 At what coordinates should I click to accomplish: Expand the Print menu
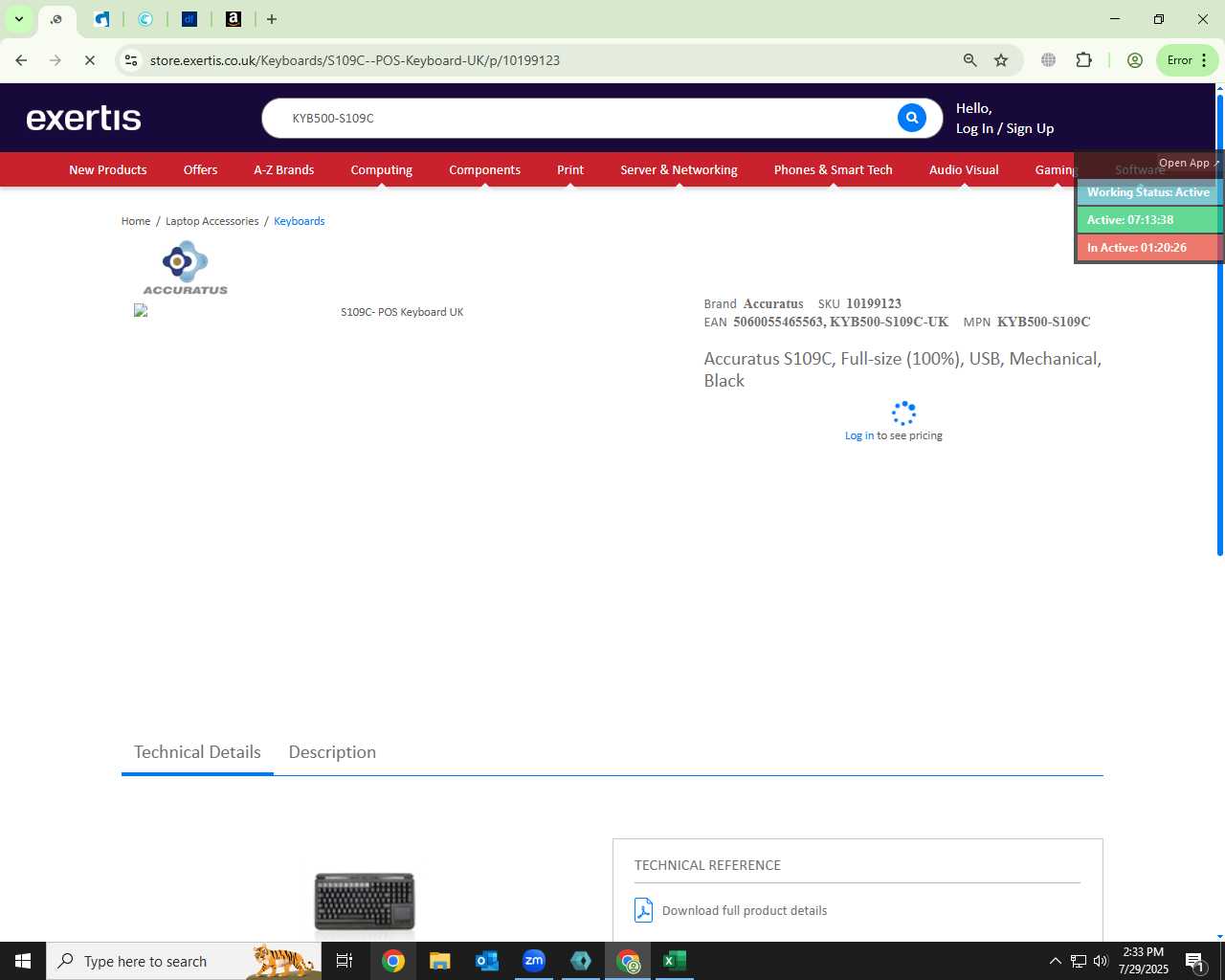click(x=570, y=169)
